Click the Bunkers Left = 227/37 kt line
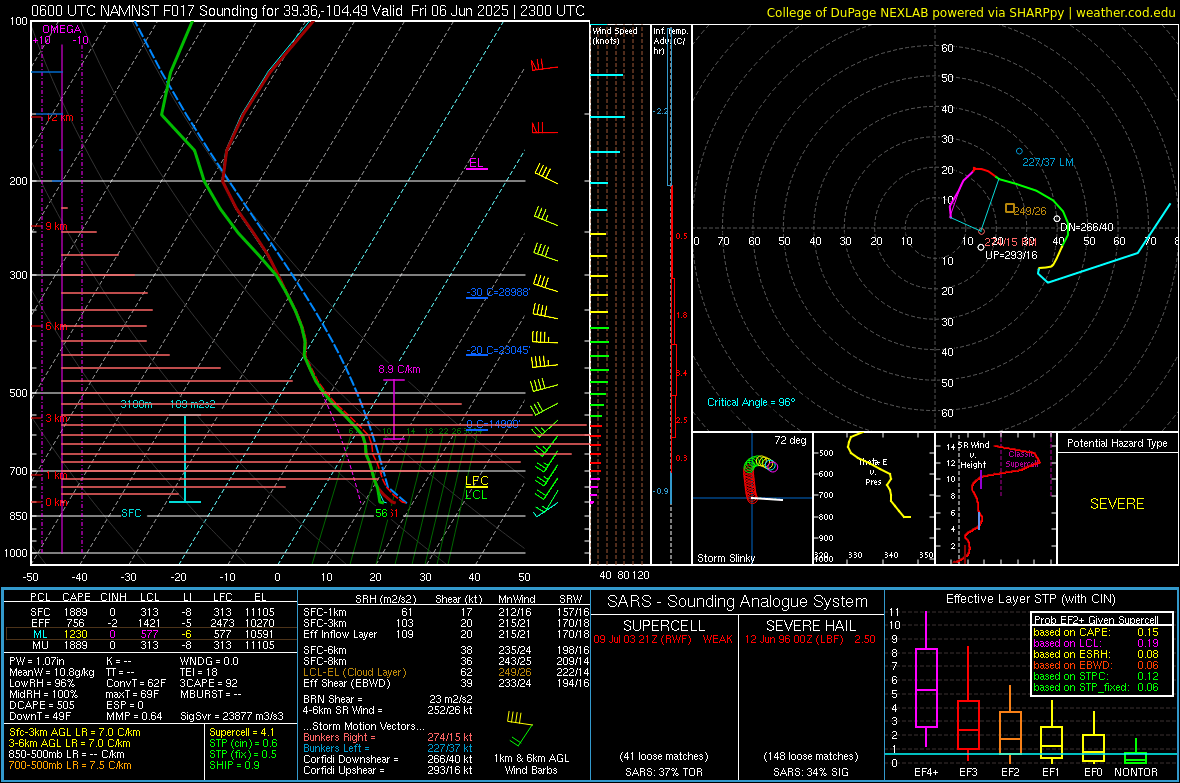The image size is (1180, 783). pyautogui.click(x=388, y=748)
